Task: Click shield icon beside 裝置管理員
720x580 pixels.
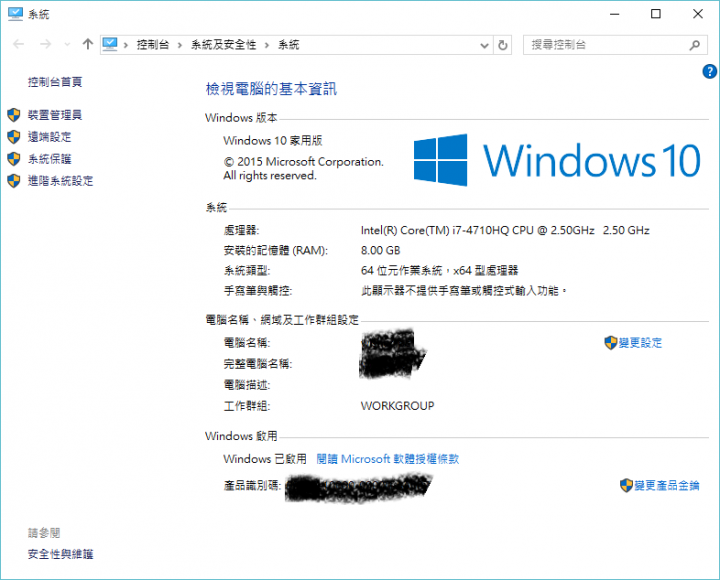Action: click(14, 115)
